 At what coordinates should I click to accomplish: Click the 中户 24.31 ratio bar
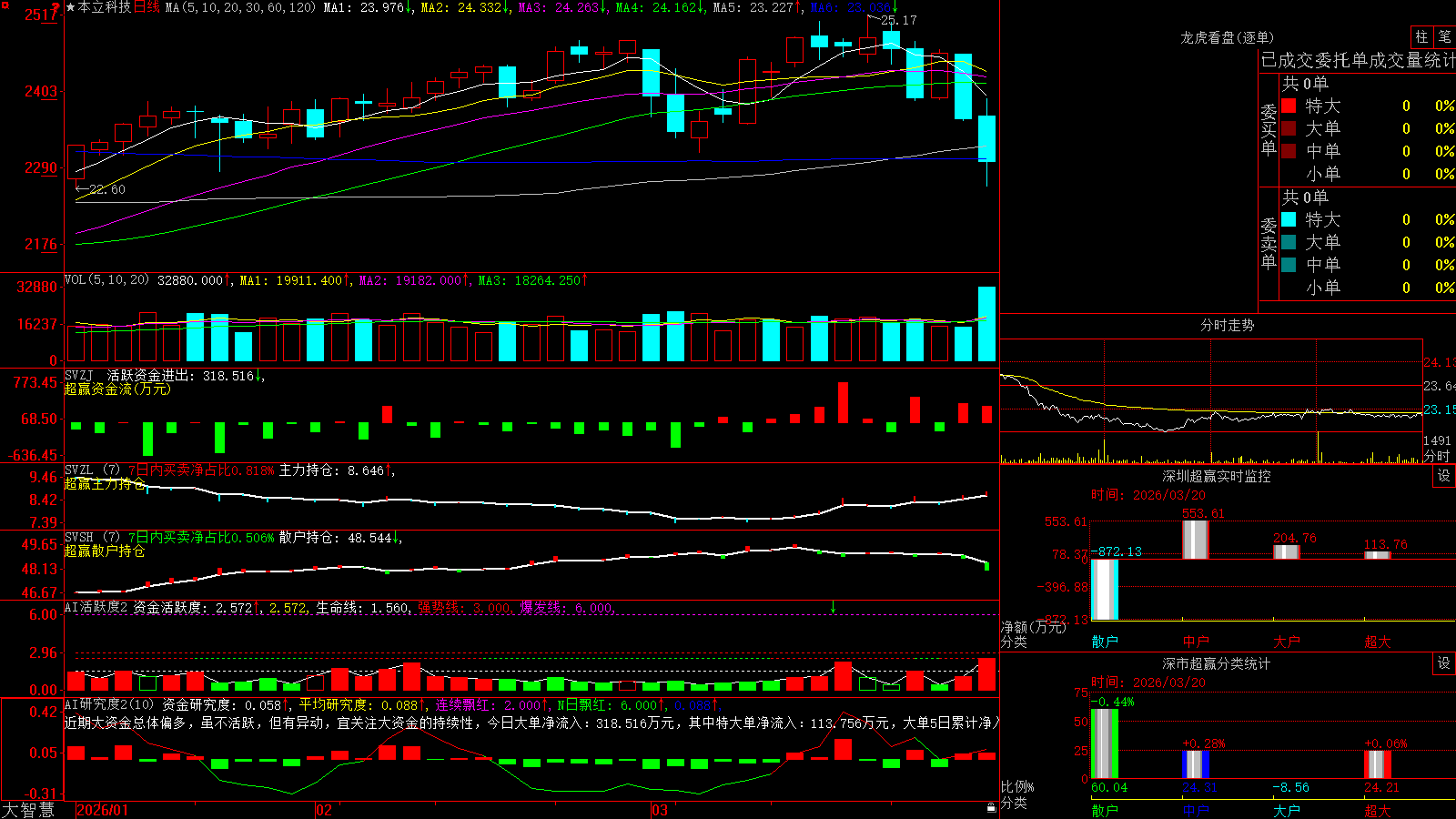click(x=1195, y=764)
